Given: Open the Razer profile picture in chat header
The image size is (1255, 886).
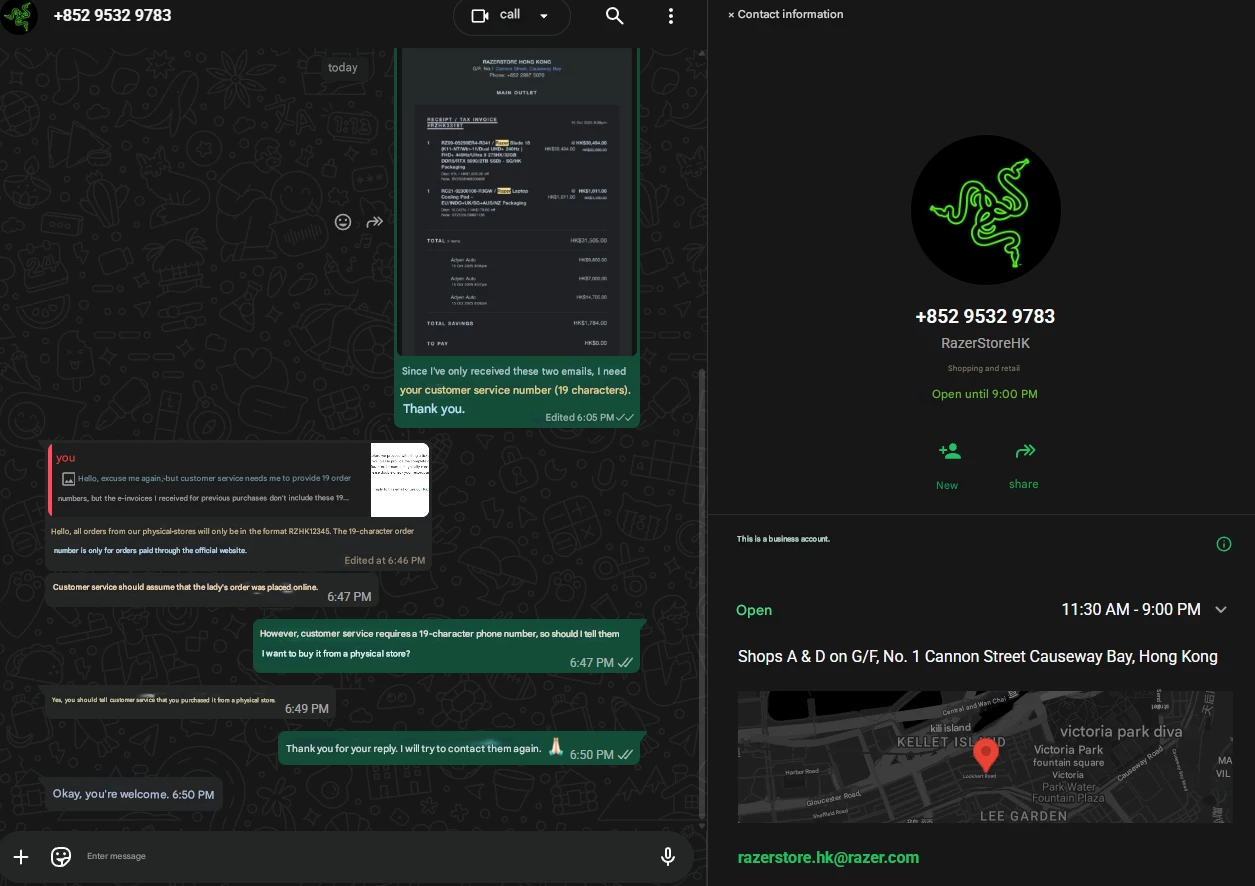Looking at the screenshot, I should (20, 16).
